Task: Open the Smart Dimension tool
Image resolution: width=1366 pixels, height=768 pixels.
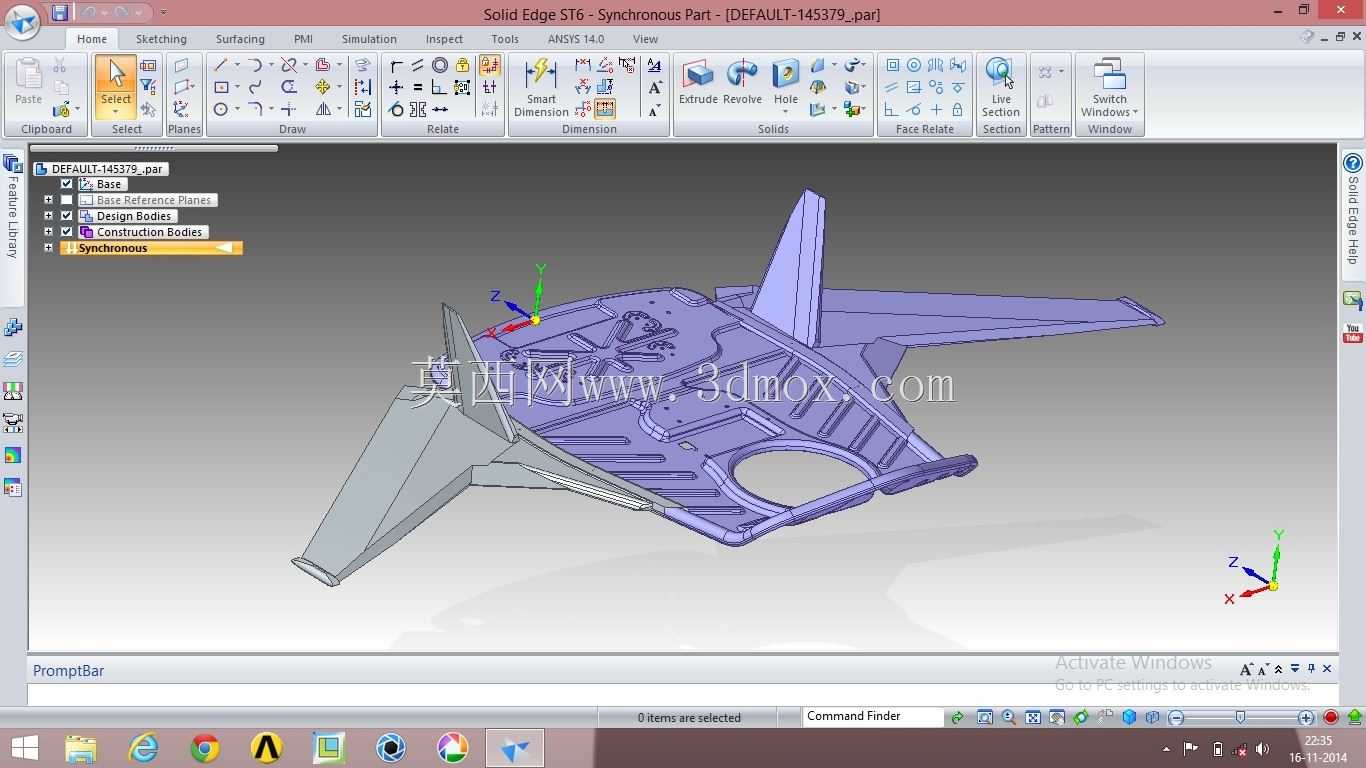Action: coord(541,87)
